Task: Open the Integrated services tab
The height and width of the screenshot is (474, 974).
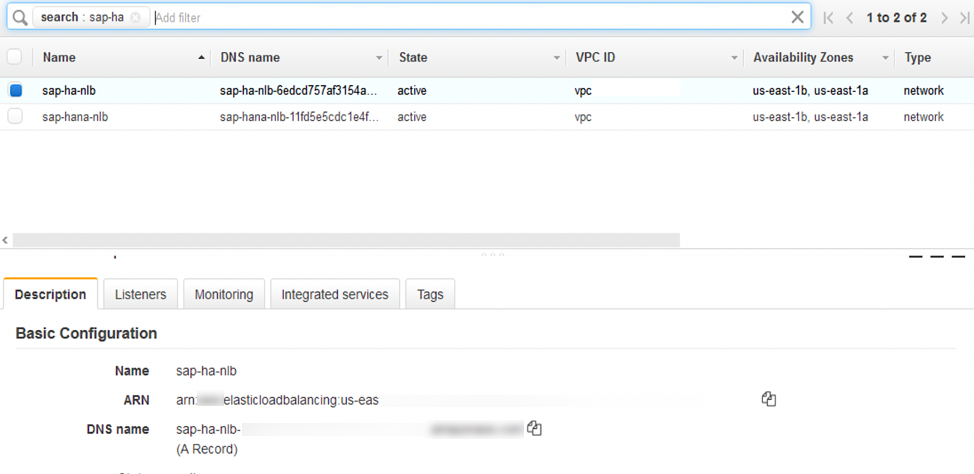Action: click(335, 295)
